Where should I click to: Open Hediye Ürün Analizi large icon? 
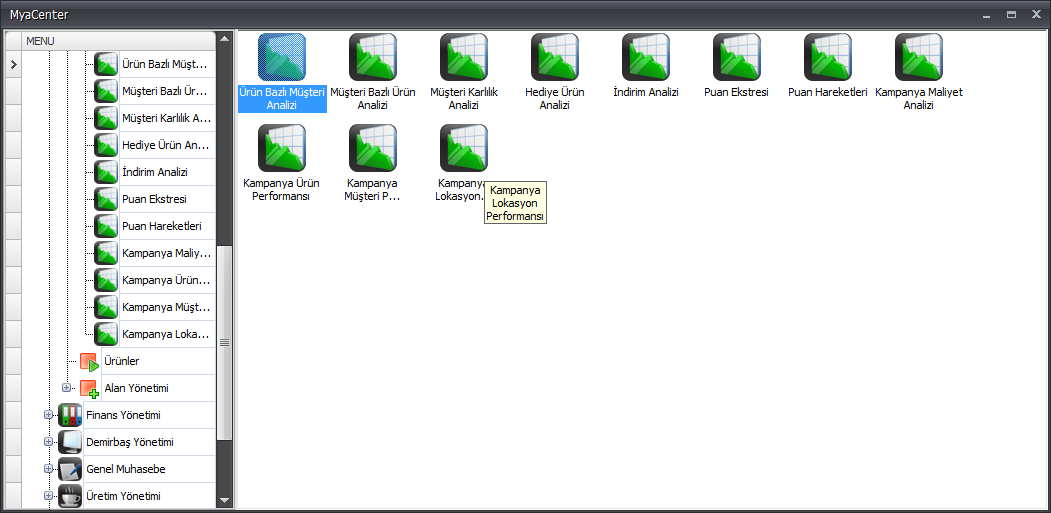tap(555, 57)
